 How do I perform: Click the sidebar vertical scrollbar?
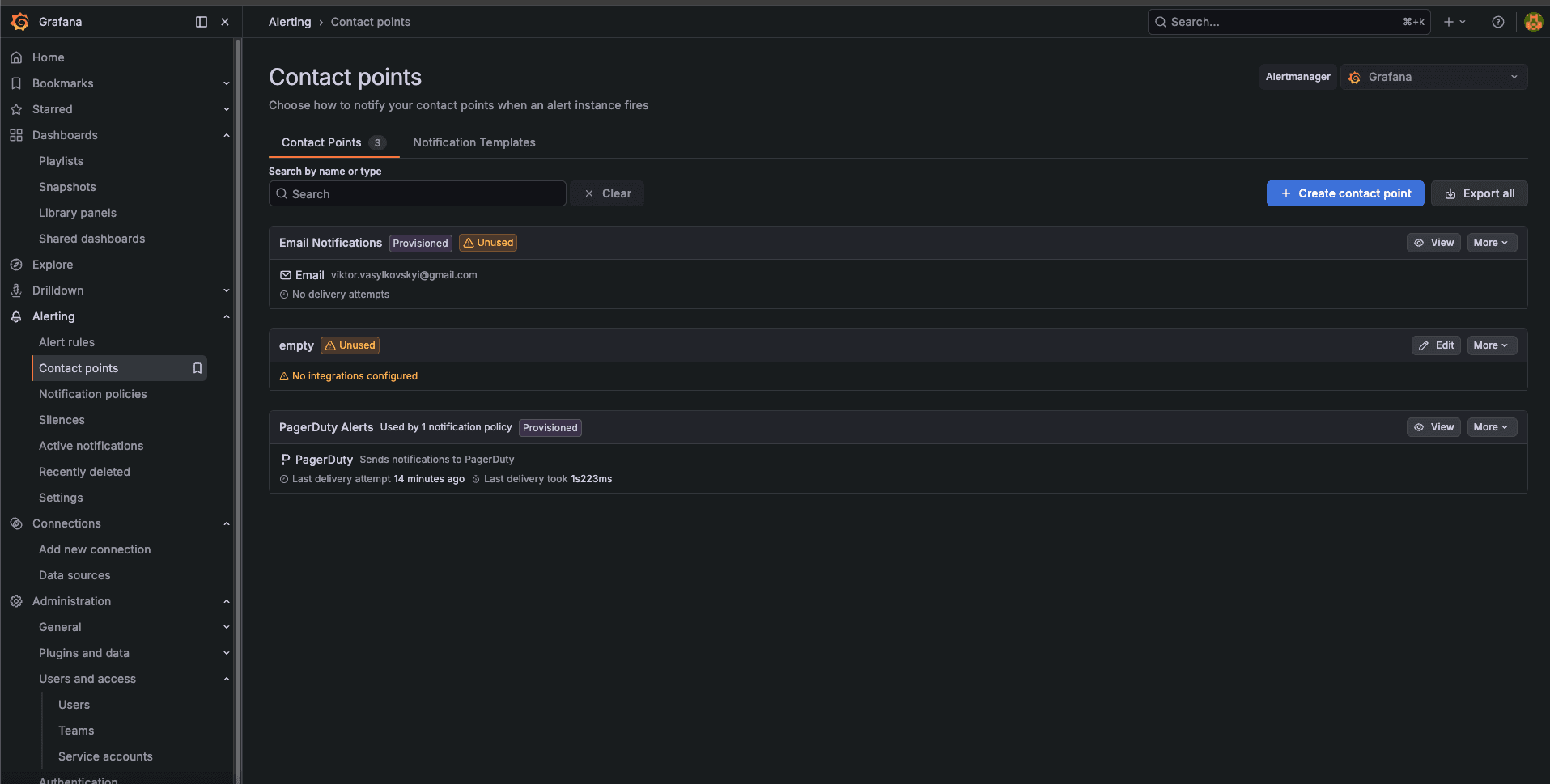[x=237, y=411]
